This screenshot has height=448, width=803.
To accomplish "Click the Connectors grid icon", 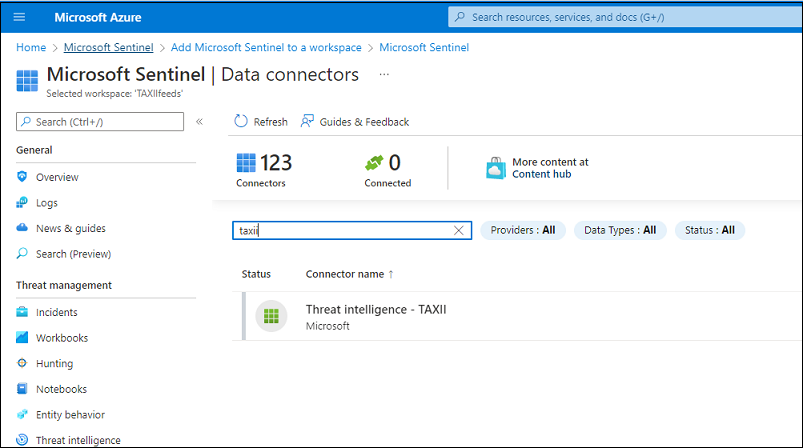I will point(246,163).
